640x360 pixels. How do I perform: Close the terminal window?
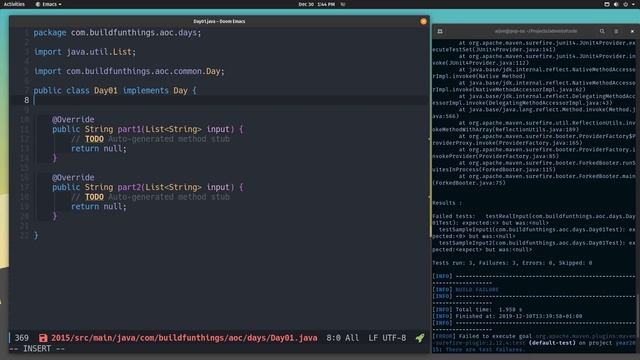tap(632, 31)
